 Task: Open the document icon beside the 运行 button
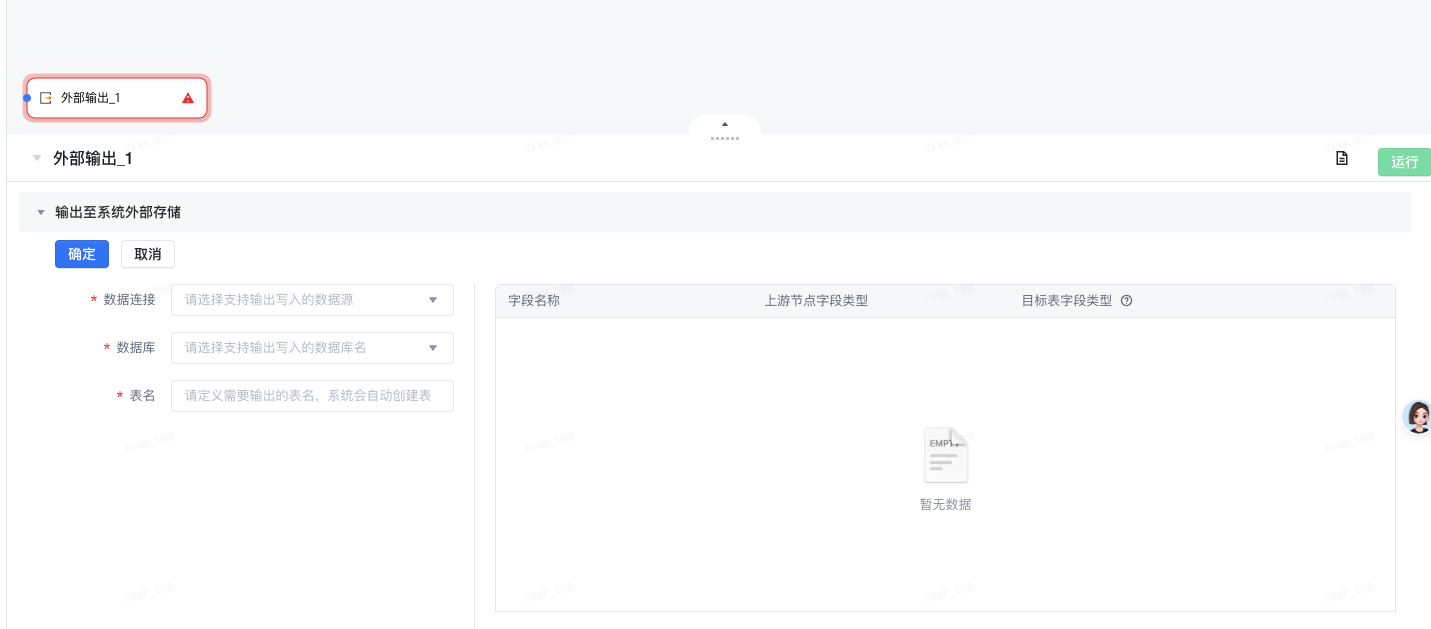point(1342,158)
